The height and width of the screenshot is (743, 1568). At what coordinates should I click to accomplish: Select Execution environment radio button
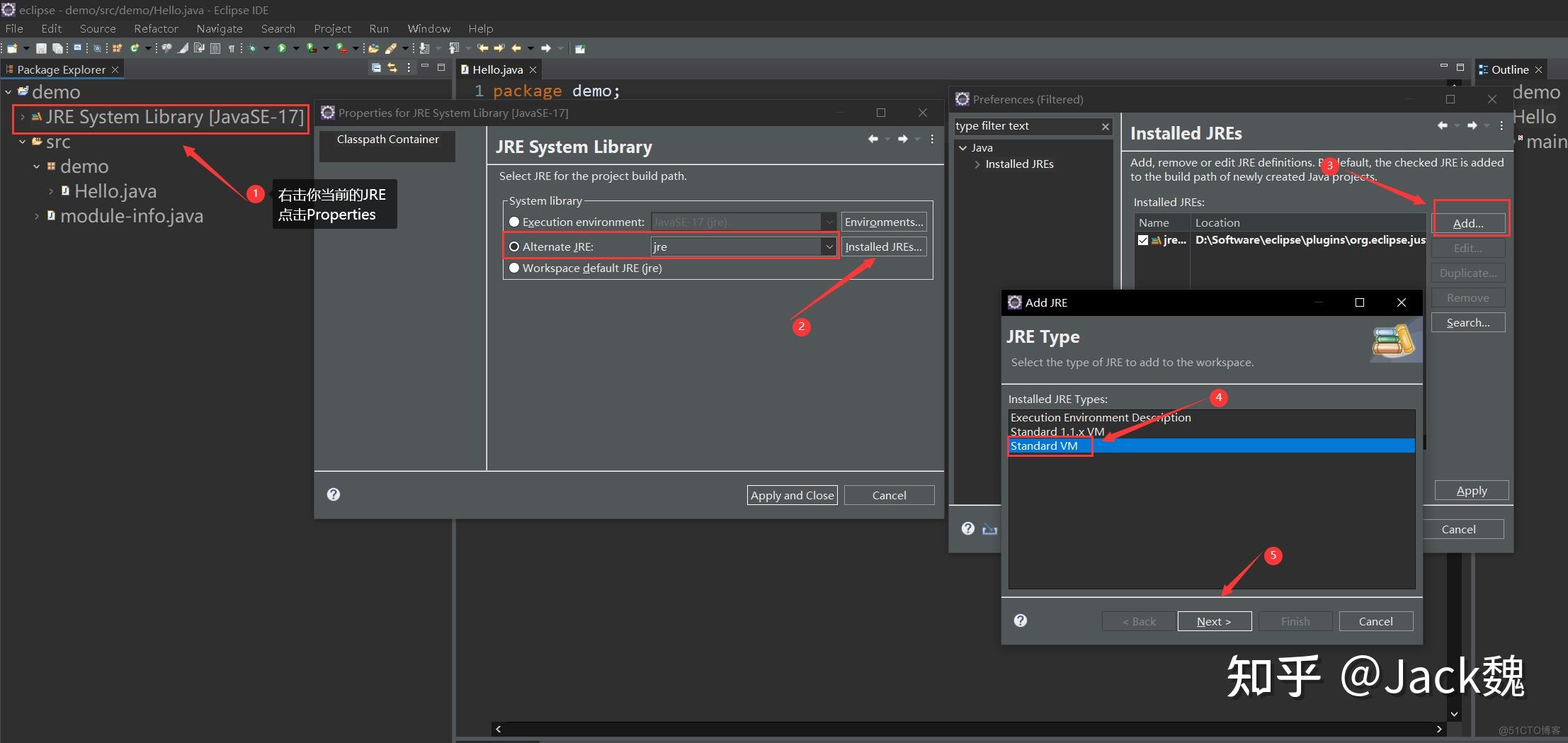click(x=514, y=222)
